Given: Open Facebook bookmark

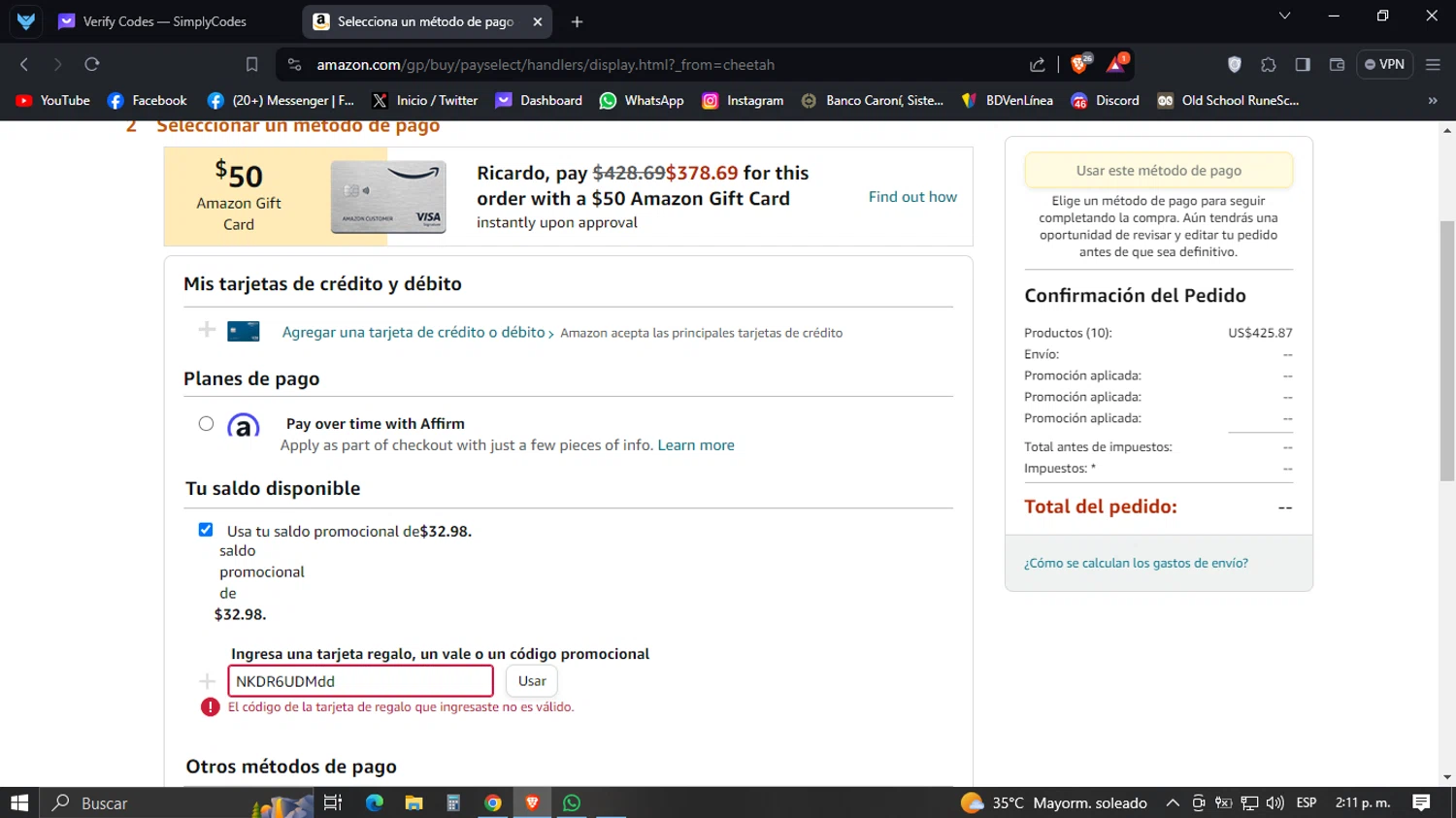Looking at the screenshot, I should tap(148, 100).
